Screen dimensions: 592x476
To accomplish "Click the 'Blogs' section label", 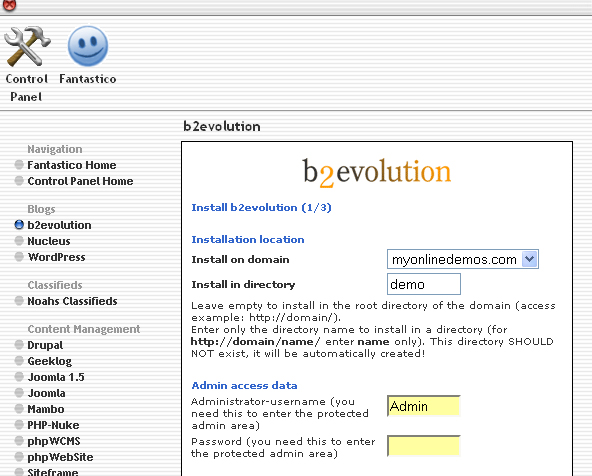I will pyautogui.click(x=41, y=209).
